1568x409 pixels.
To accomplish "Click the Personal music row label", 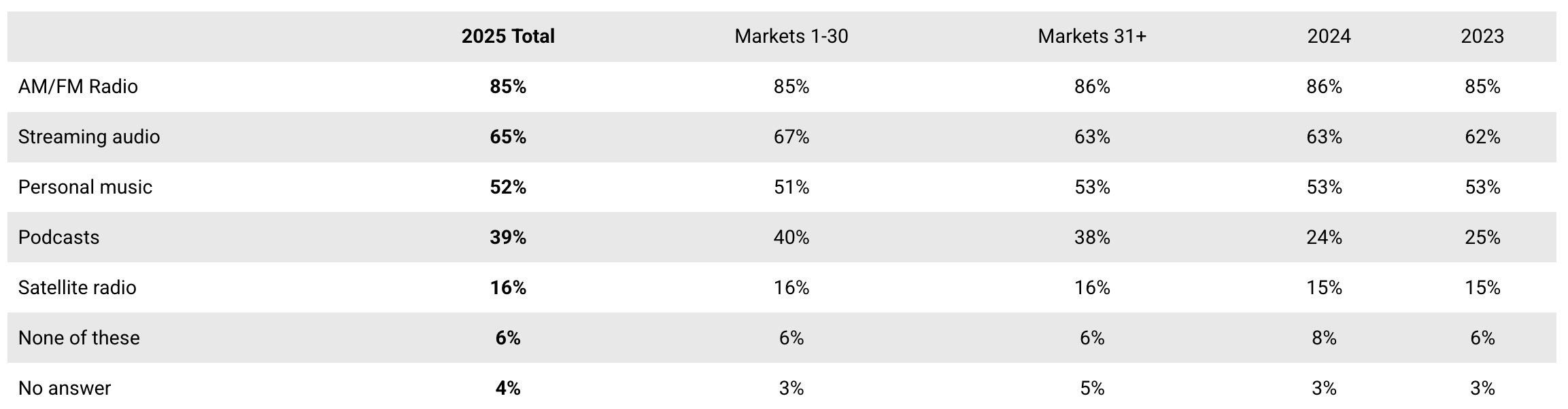I will [85, 187].
